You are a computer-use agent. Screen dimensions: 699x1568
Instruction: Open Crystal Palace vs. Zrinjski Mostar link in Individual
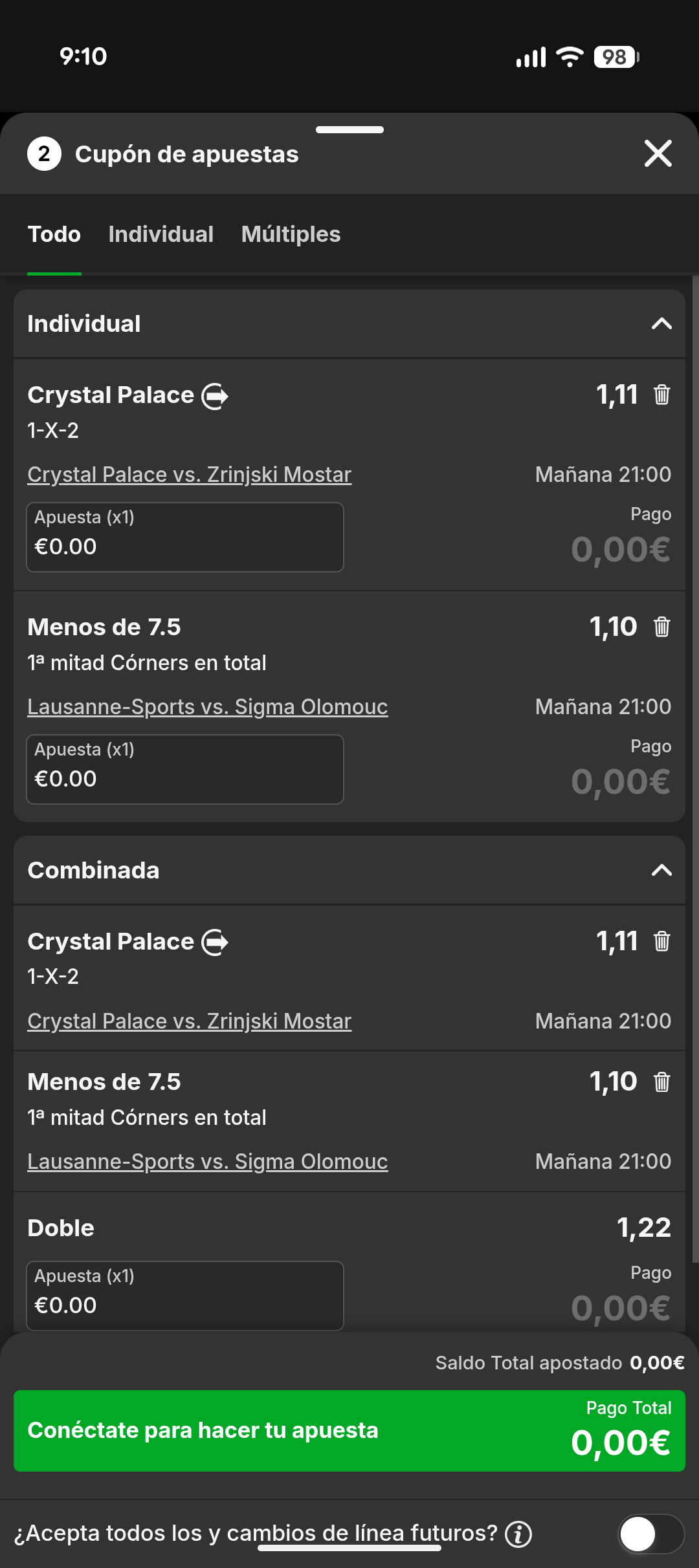(x=189, y=475)
